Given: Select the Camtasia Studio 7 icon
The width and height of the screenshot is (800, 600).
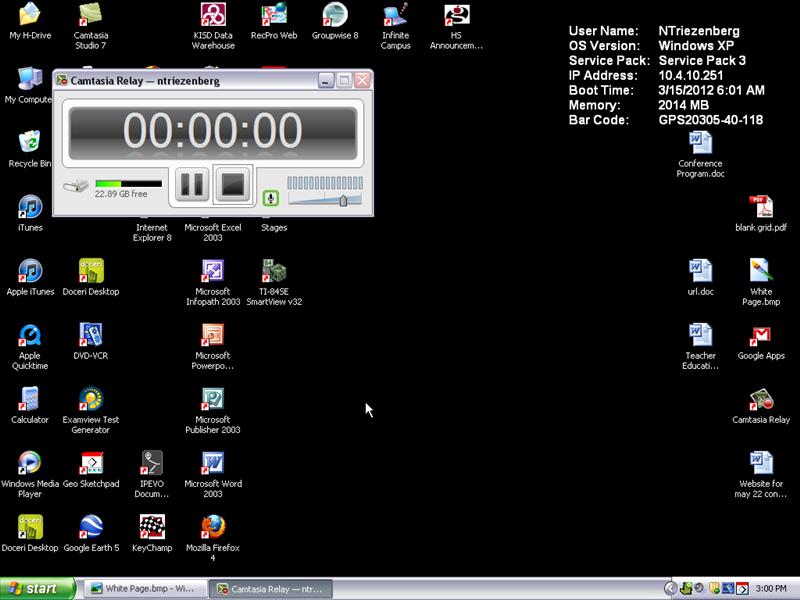Looking at the screenshot, I should click(x=90, y=26).
